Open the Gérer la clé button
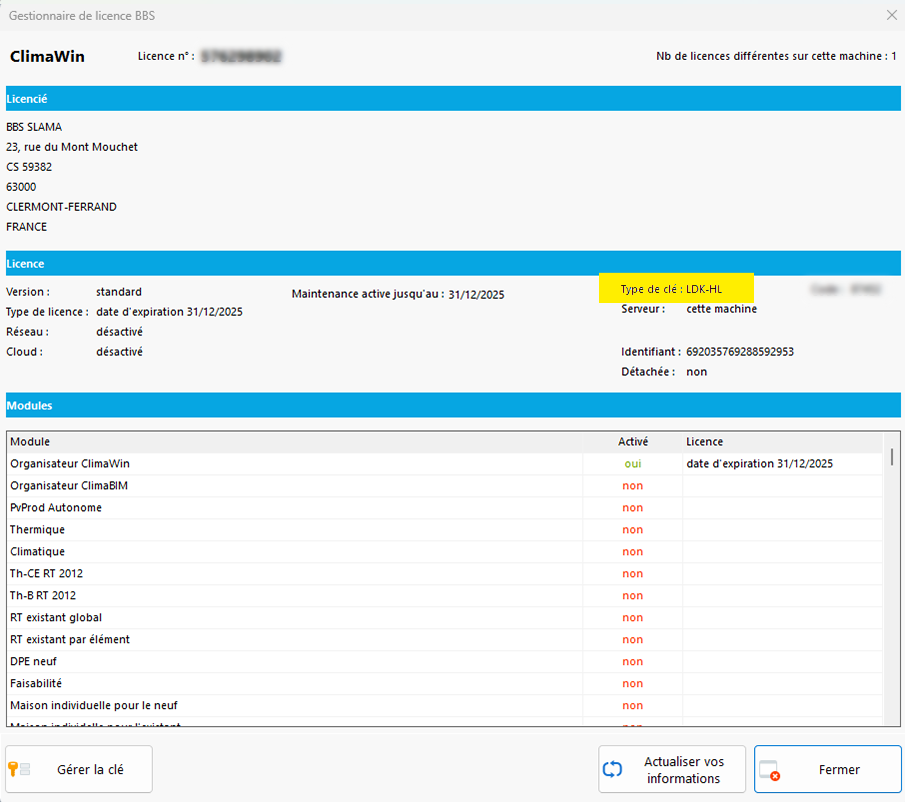Screen dimensions: 905x802 pyautogui.click(x=79, y=769)
